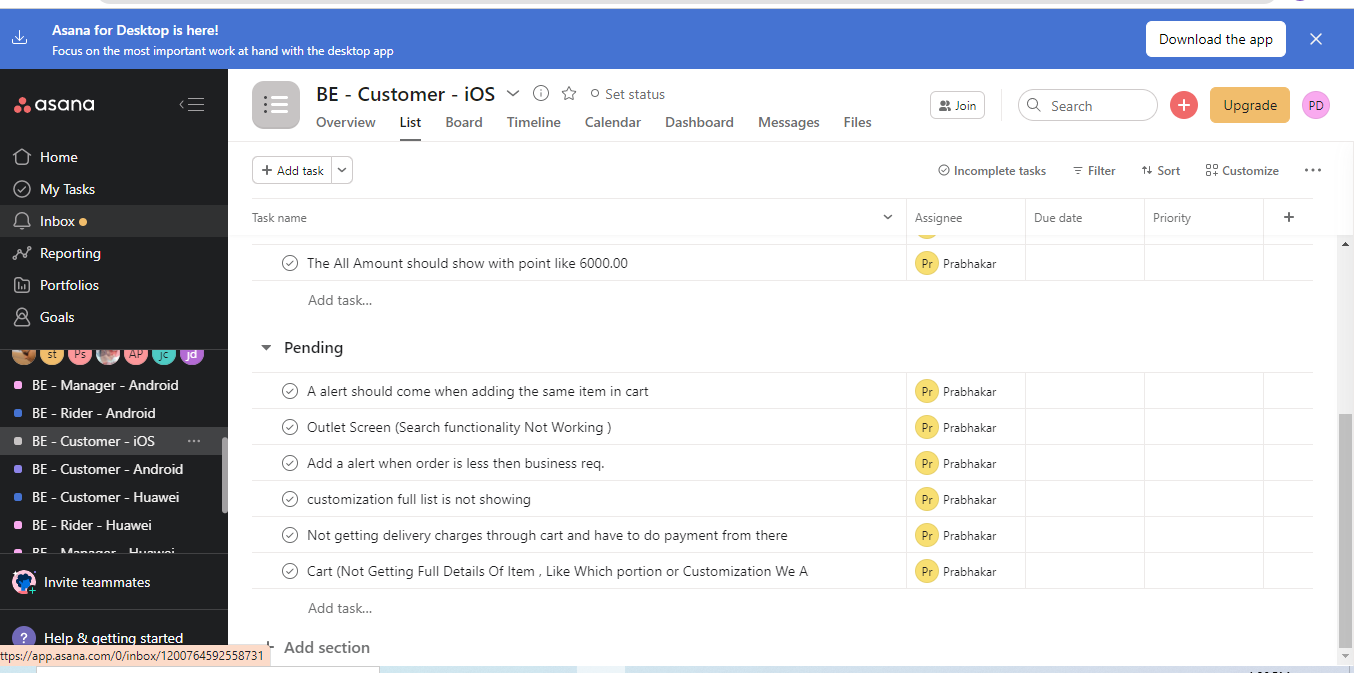The image size is (1354, 673).
Task: Mark 'customization full list' task complete
Action: (290, 499)
